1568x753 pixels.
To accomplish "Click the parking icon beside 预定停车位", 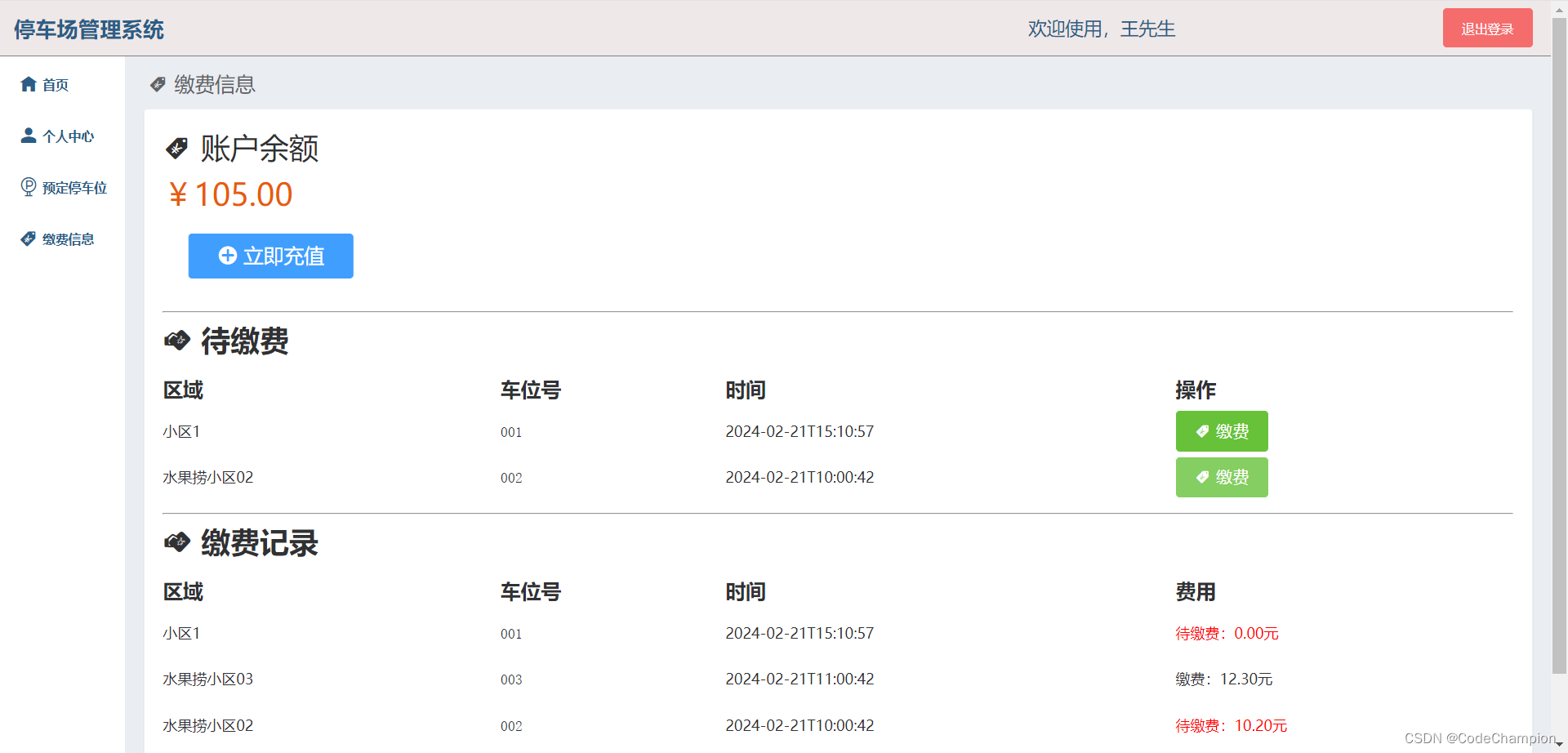I will 29,187.
